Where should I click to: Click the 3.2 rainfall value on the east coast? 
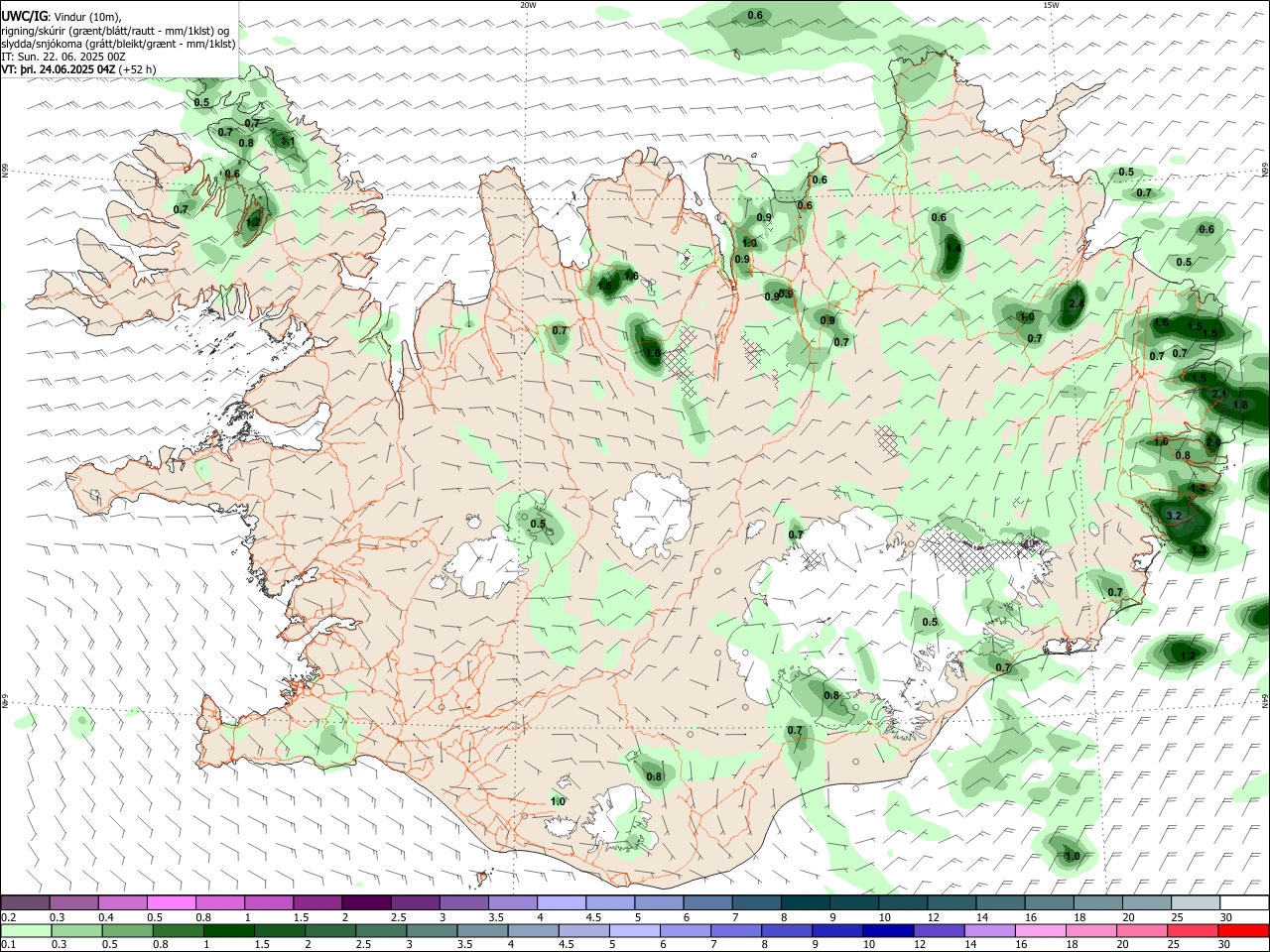(x=1174, y=516)
